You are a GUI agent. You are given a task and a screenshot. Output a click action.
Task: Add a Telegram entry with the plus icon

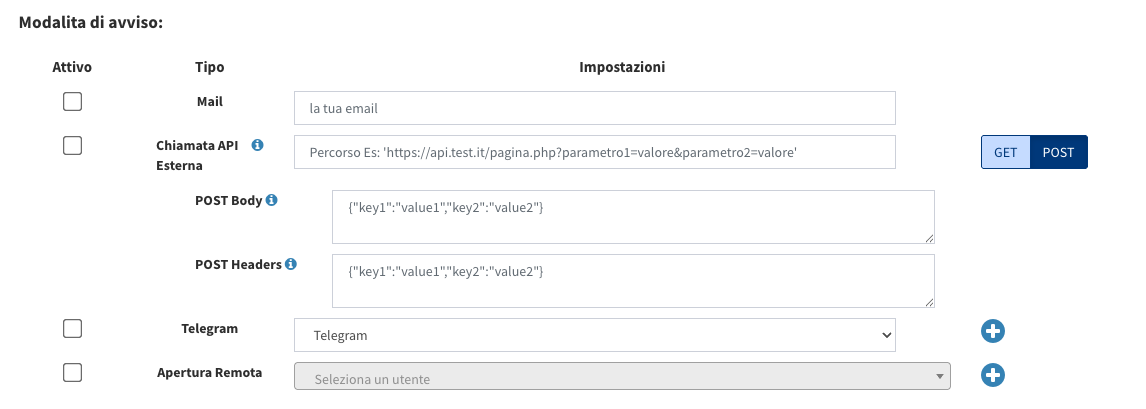point(993,332)
